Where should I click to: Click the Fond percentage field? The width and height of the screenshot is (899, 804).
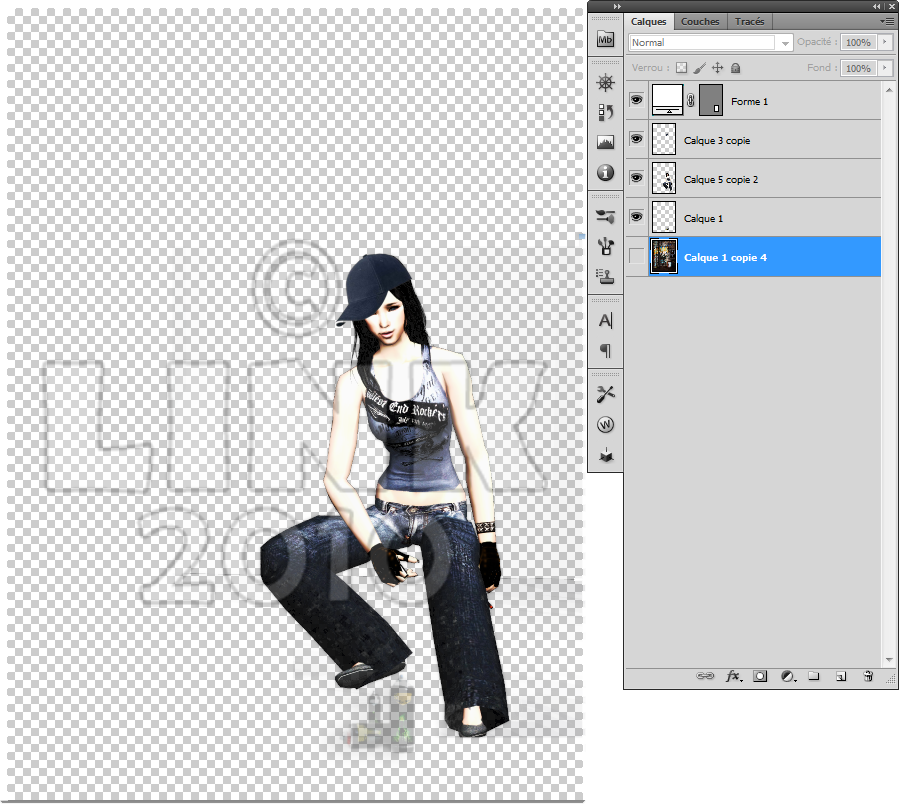(857, 68)
